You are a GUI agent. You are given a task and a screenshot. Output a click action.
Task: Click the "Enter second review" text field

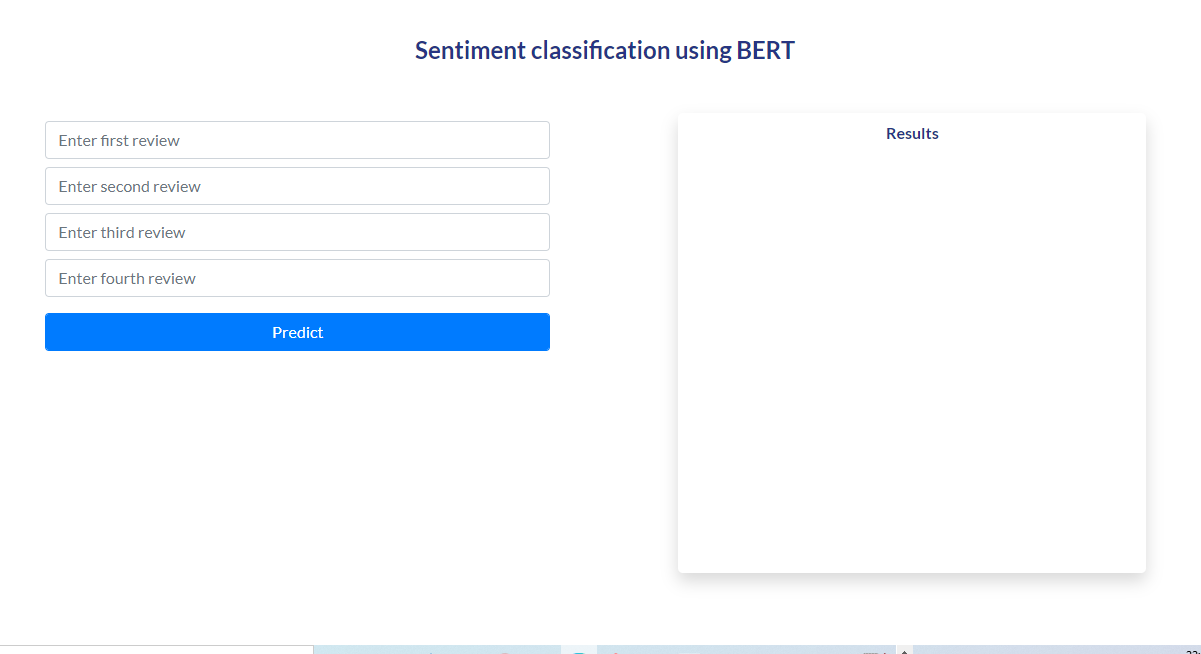[x=297, y=186]
